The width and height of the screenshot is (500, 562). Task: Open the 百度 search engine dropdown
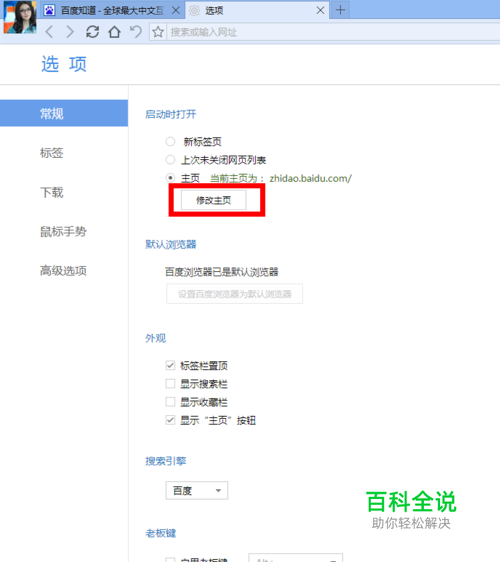pos(197,490)
